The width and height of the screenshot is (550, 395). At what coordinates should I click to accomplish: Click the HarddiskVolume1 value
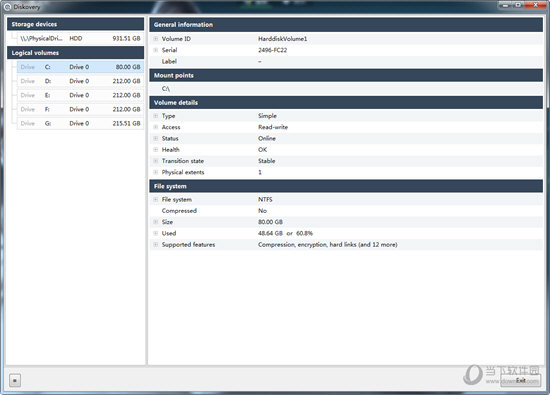click(x=282, y=39)
